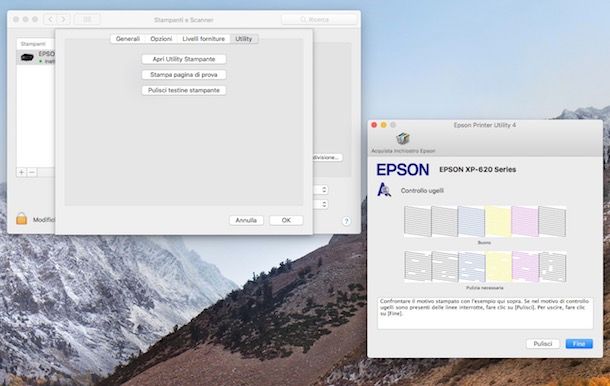Minimize the Epson Printer Utility 4 window
Screen dimensions: 610x386
pyautogui.click(x=384, y=125)
